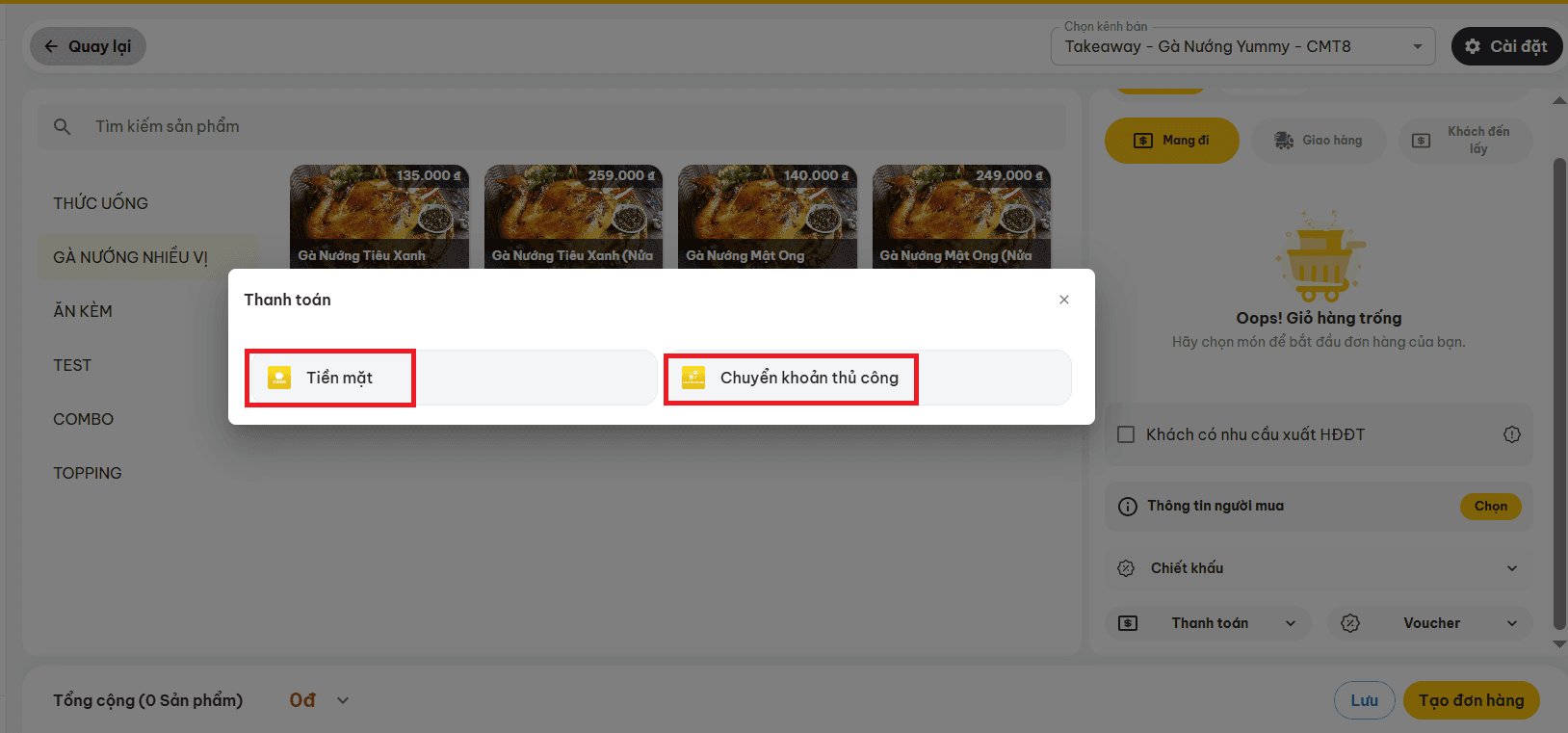Click the bank transfer icon in the dialog
Viewport: 1568px width, 733px height.
coord(693,378)
